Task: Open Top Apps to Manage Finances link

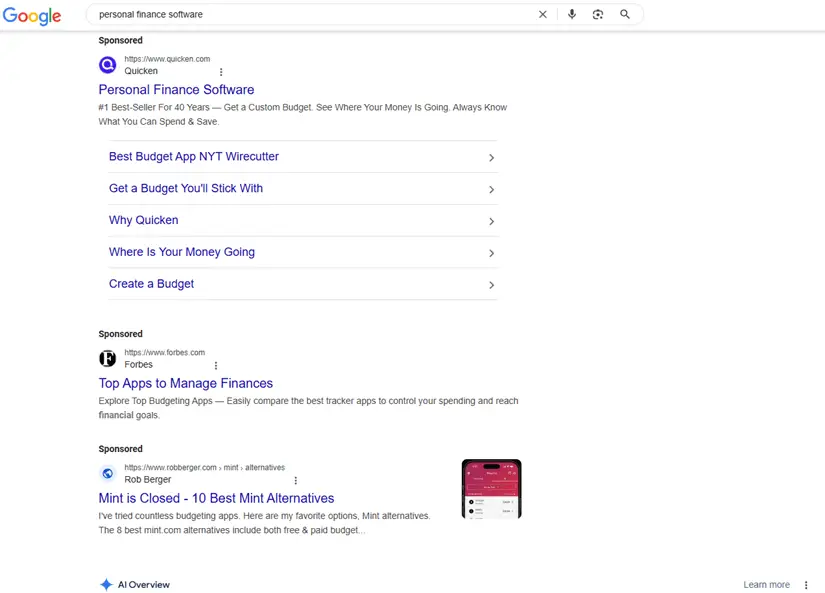Action: click(186, 383)
